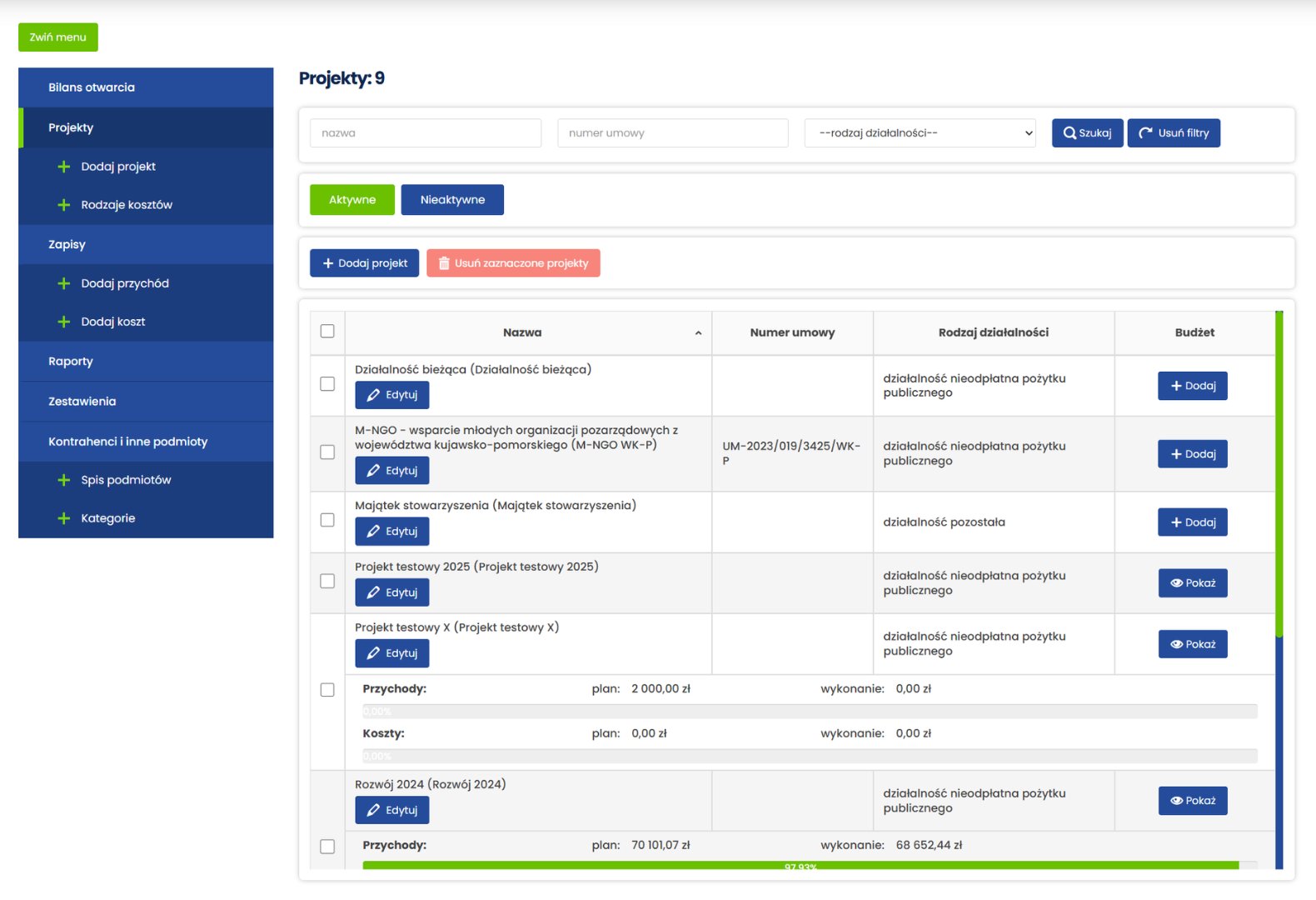Viewport: 1316px width, 900px height.
Task: Open the rodzaj działalności dropdown
Action: coord(920,133)
